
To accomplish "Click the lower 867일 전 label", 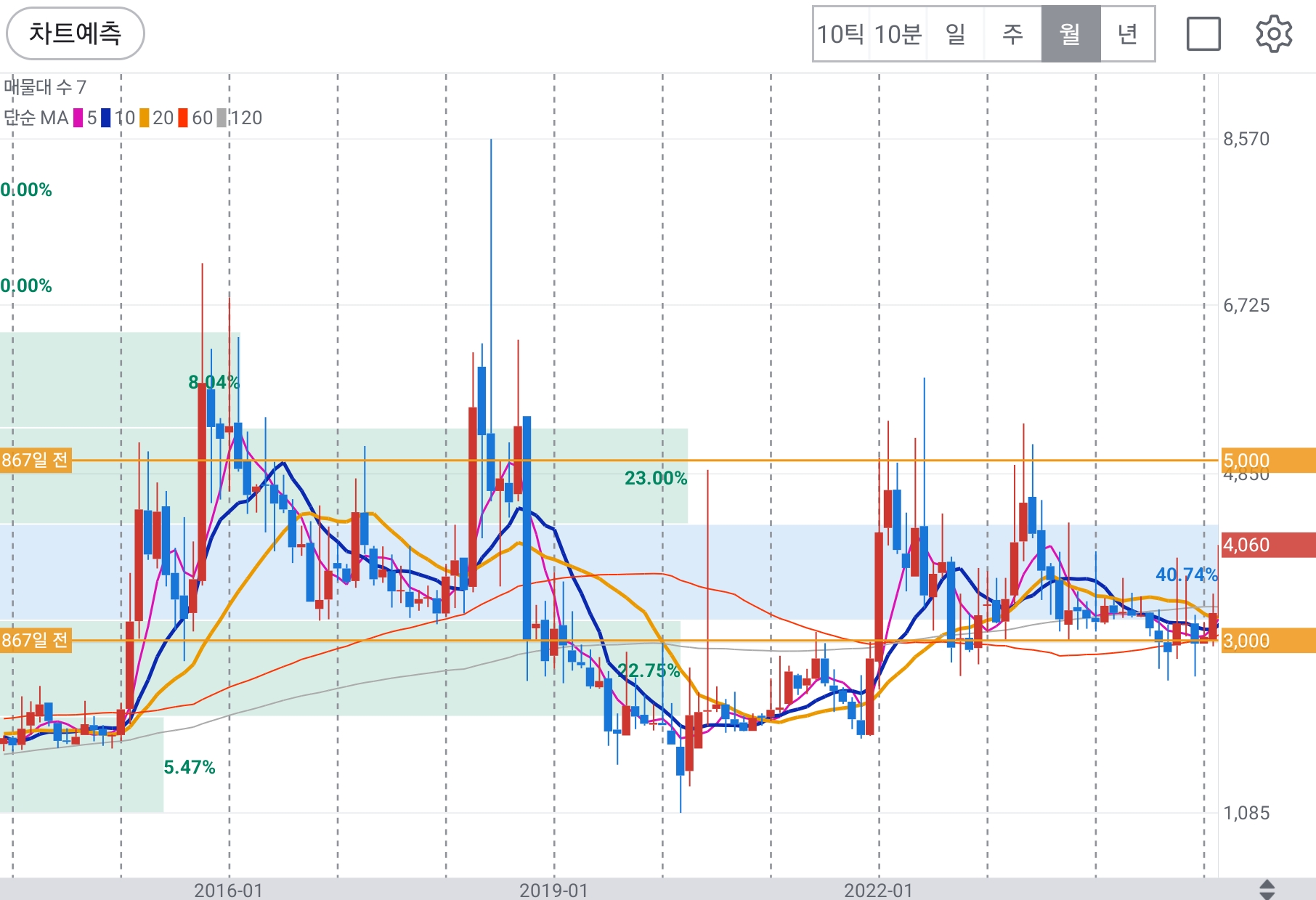I will tap(35, 640).
